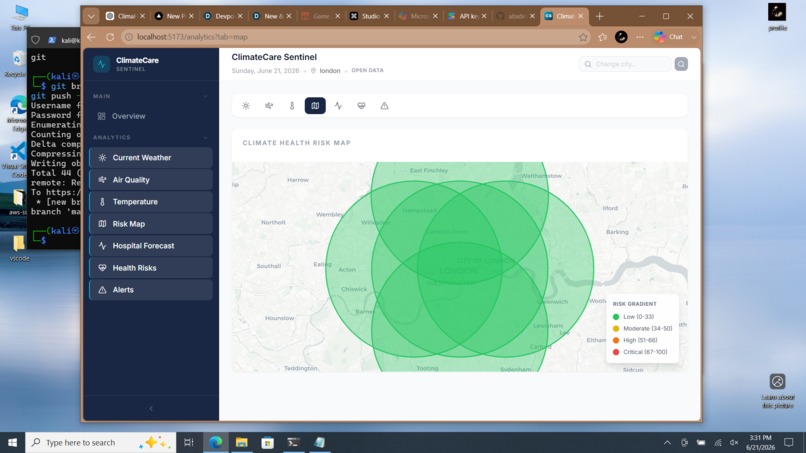Click the activity pulse icon in toolbar
Viewport: 806px width, 453px height.
338,106
